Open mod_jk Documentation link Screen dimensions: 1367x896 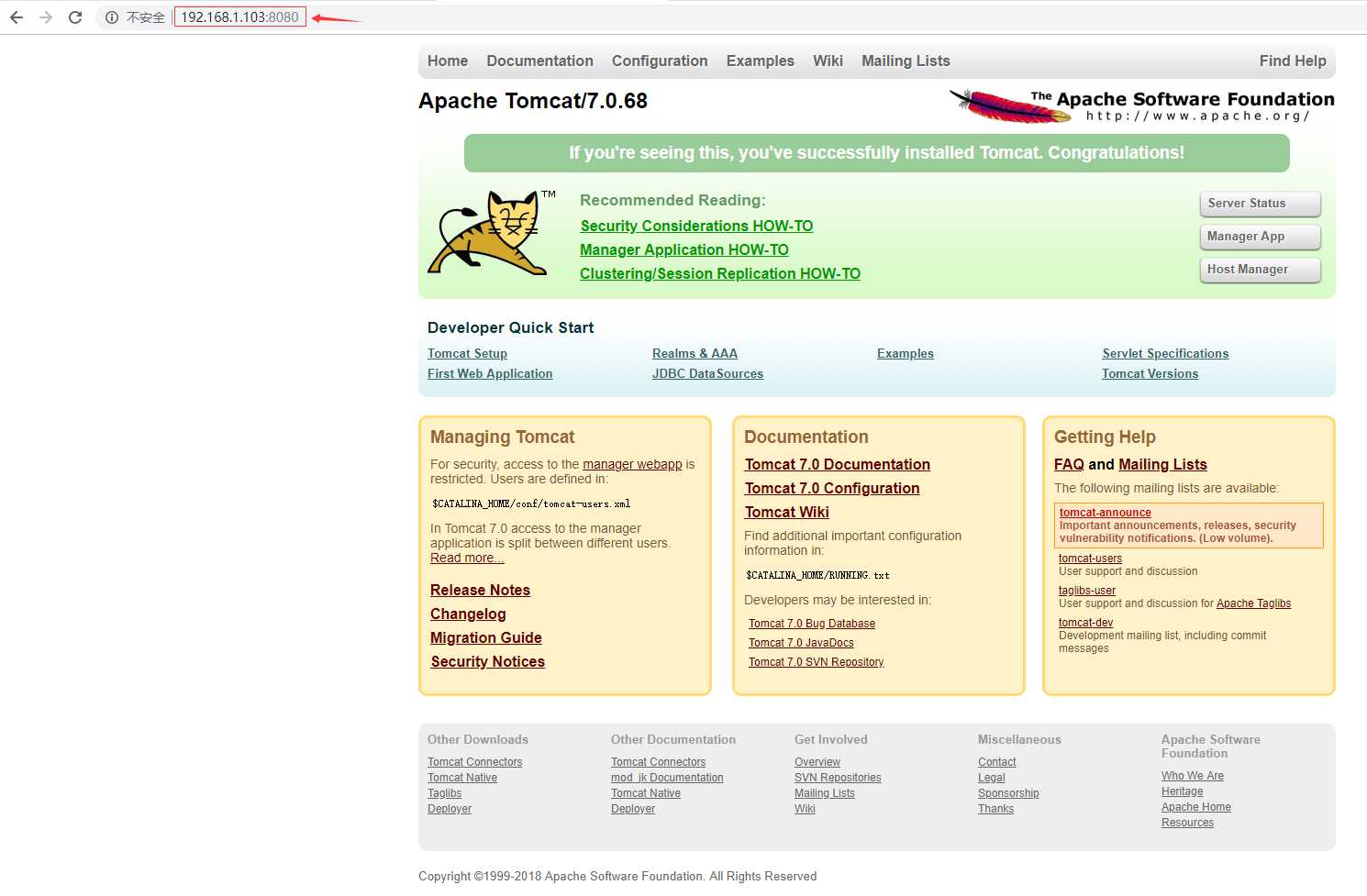[x=667, y=778]
